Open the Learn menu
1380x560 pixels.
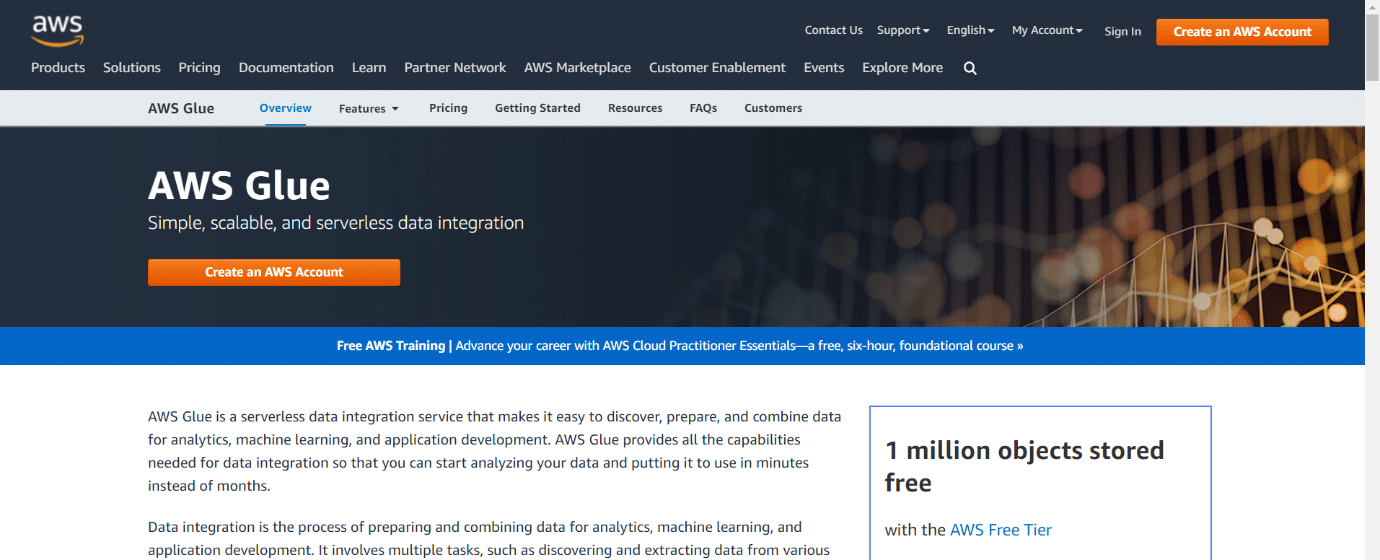pyautogui.click(x=369, y=67)
